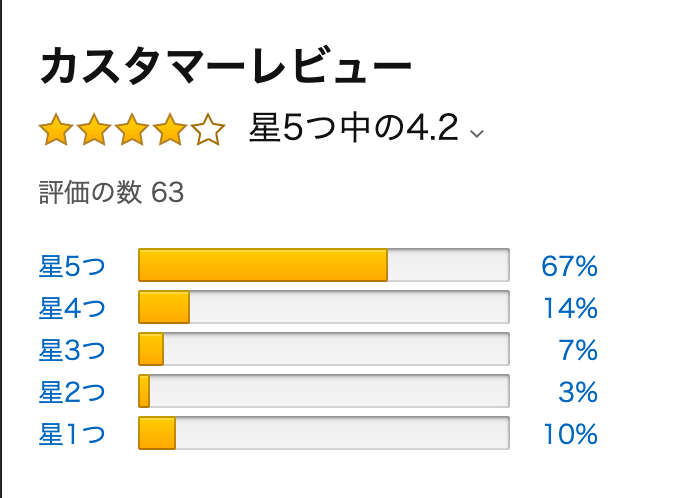
Task: Click the three-star histogram bar
Action: tap(324, 349)
